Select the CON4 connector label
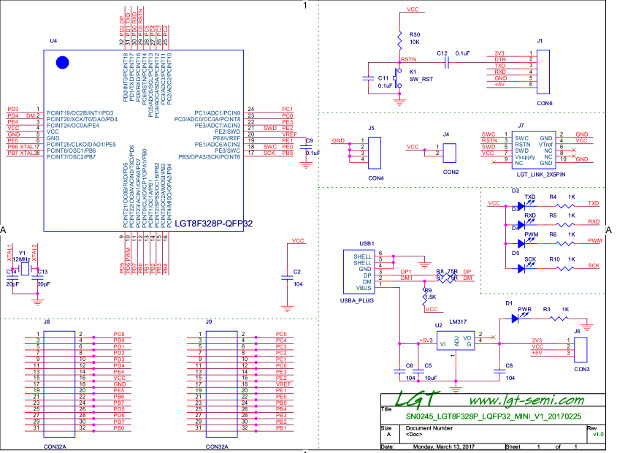 [x=376, y=178]
